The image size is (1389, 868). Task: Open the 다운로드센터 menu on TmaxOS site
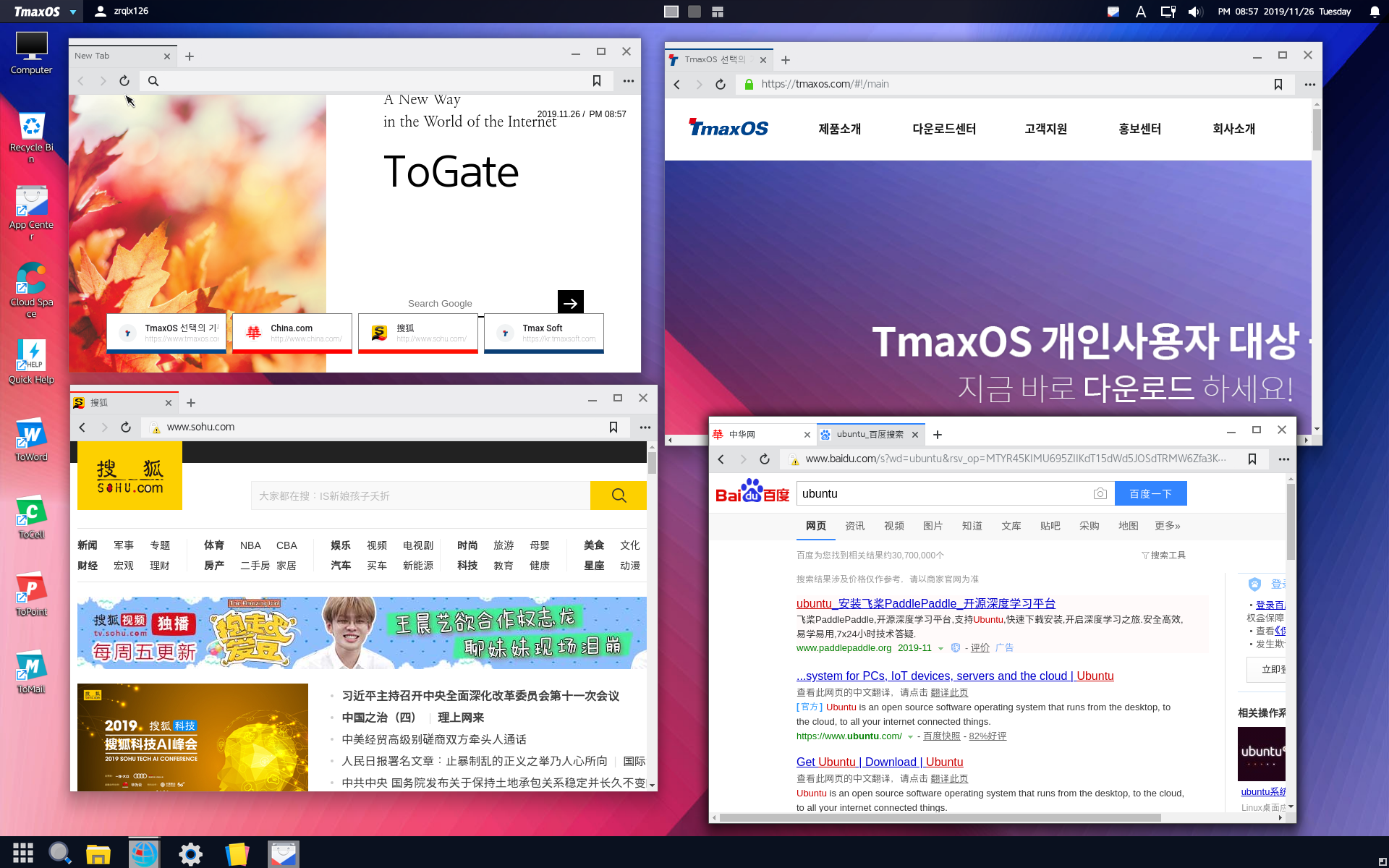click(944, 129)
